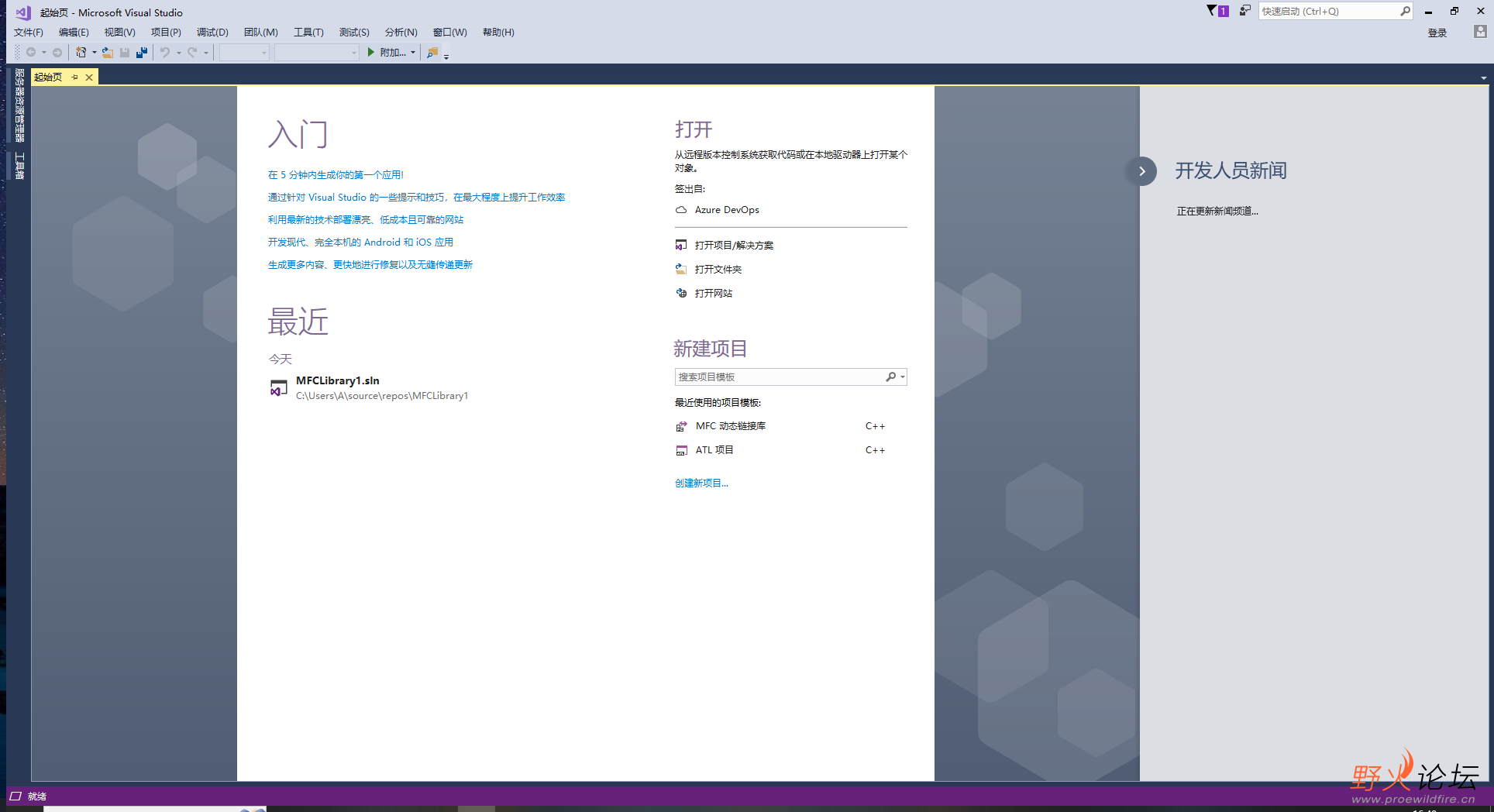Click the 打开文件夹 folder icon
Viewport: 1494px width, 812px height.
[x=681, y=269]
